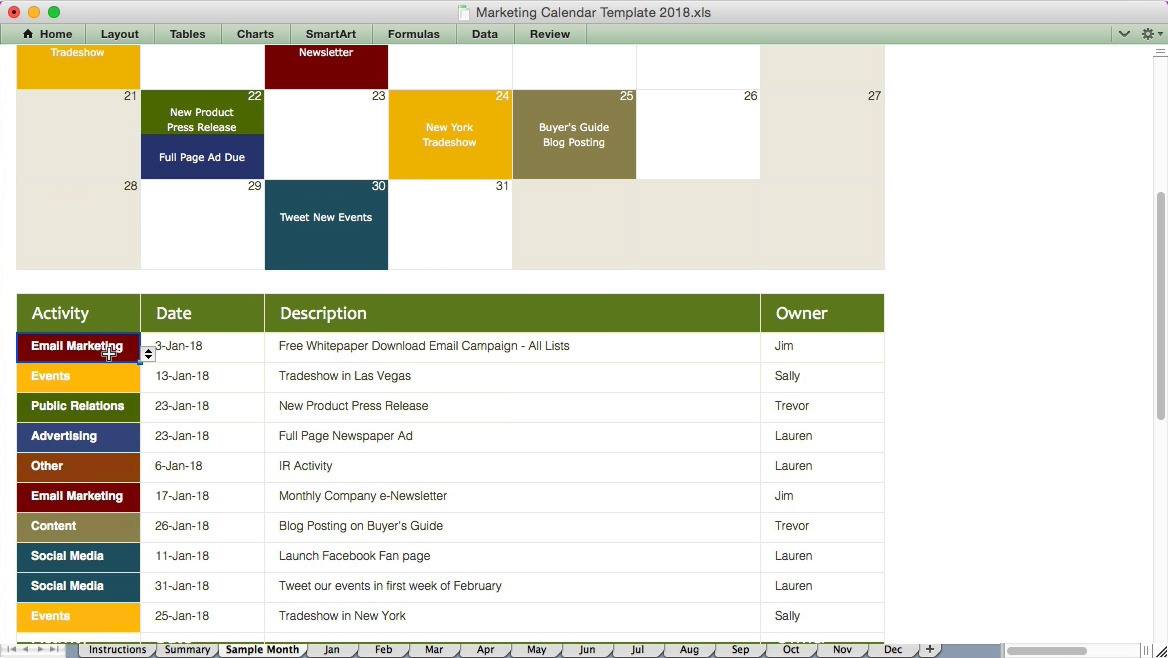
Task: Click the horizontal scrollbar thumb
Action: click(x=1047, y=651)
